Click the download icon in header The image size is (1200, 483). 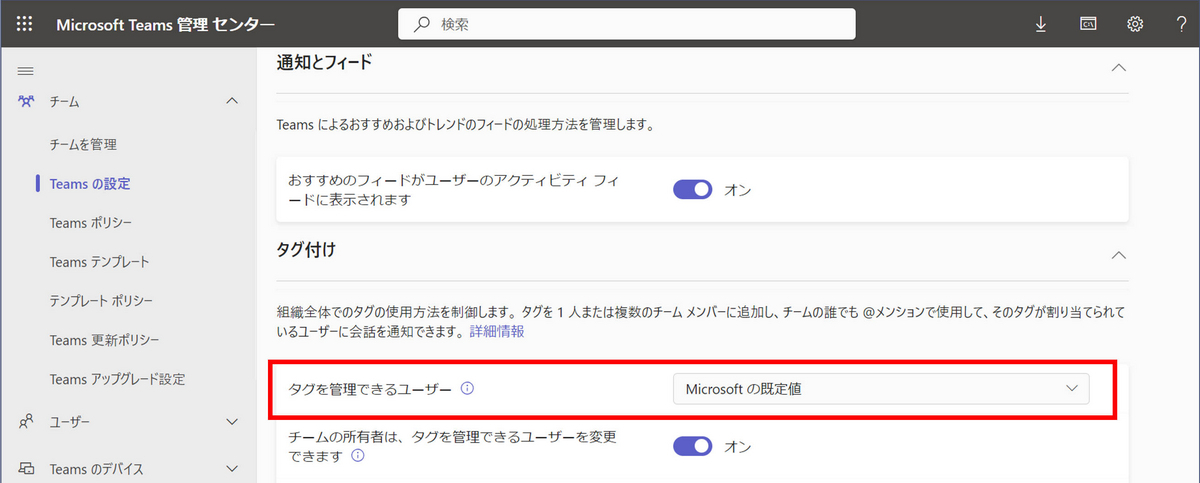(1041, 24)
